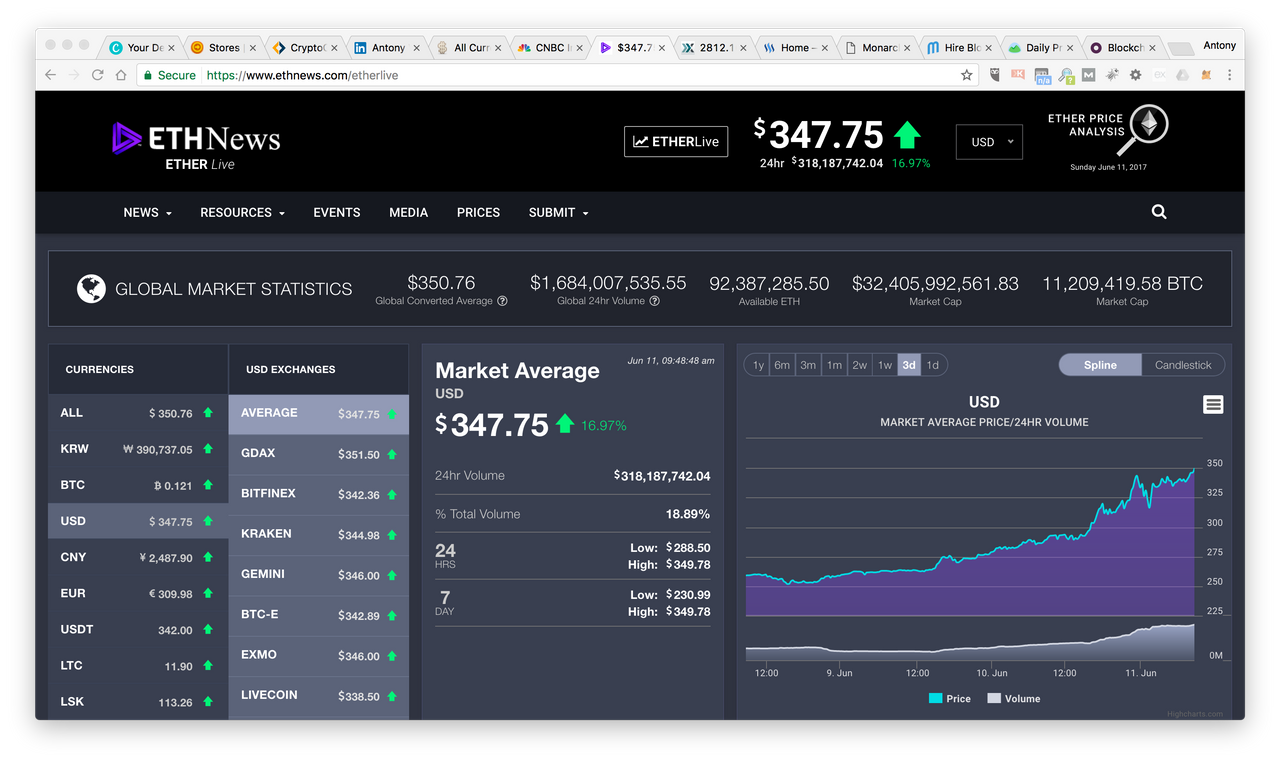The image size is (1280, 762).
Task: Click the green up arrow next to header price
Action: 907,135
